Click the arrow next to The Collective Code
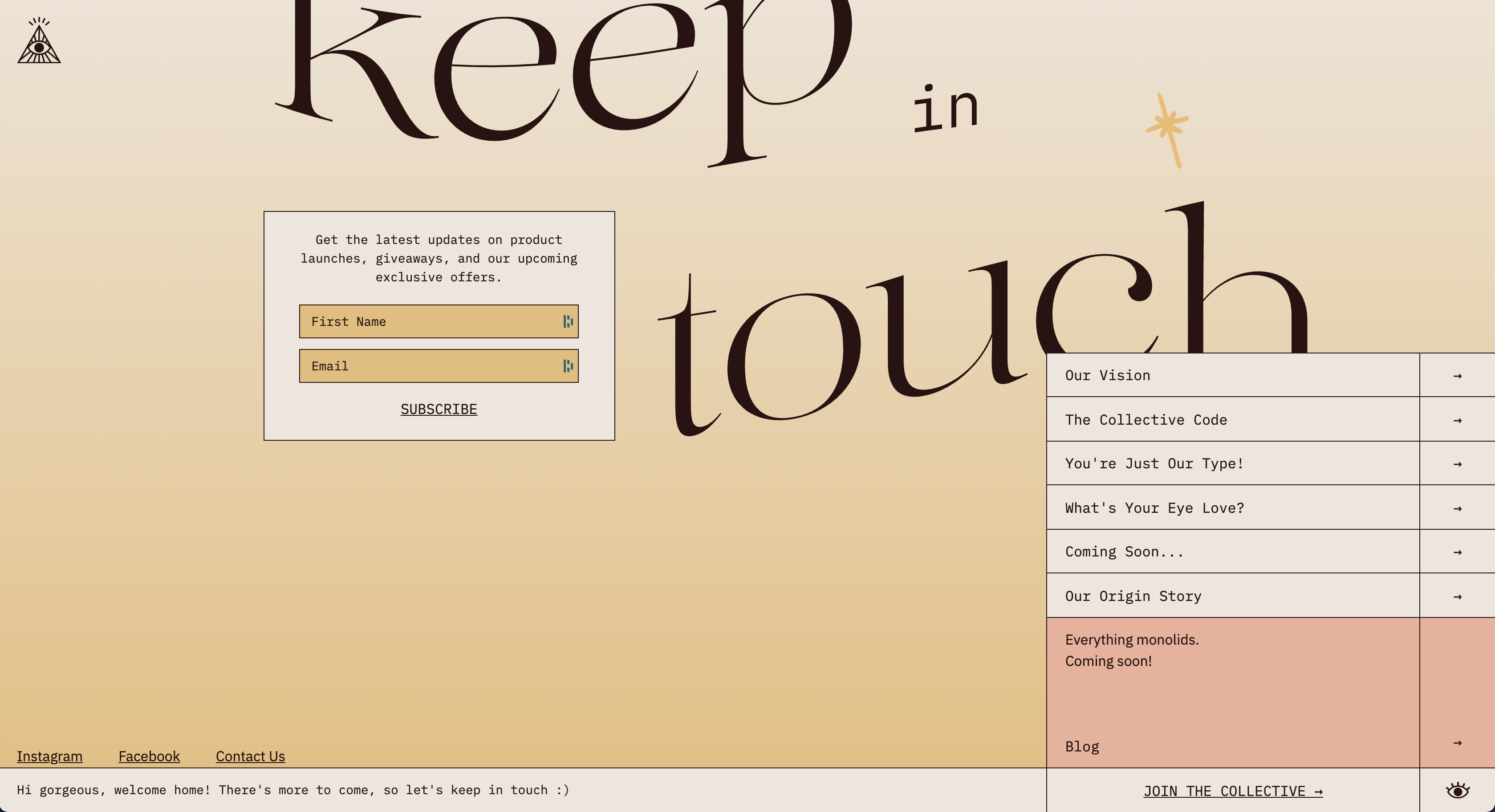1495x812 pixels. pyautogui.click(x=1457, y=420)
